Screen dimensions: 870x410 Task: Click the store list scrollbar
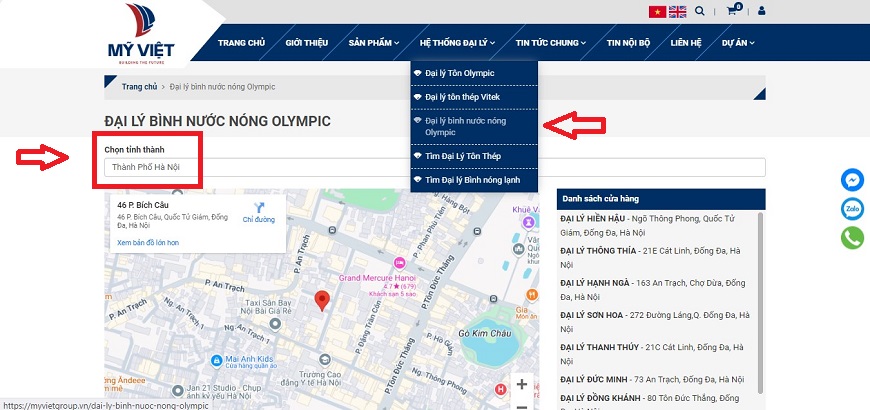pos(760,302)
